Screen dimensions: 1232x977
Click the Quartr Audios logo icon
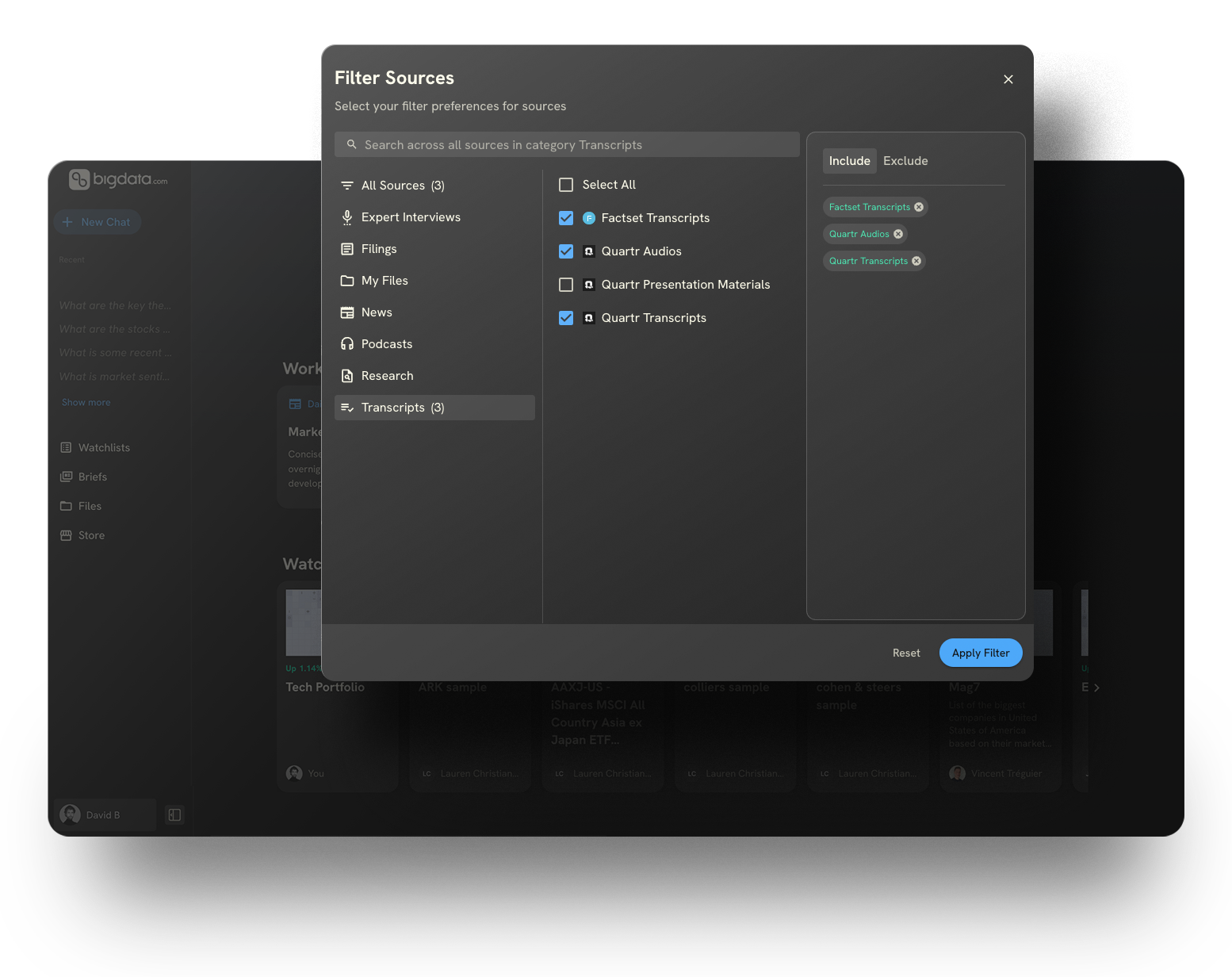point(589,251)
